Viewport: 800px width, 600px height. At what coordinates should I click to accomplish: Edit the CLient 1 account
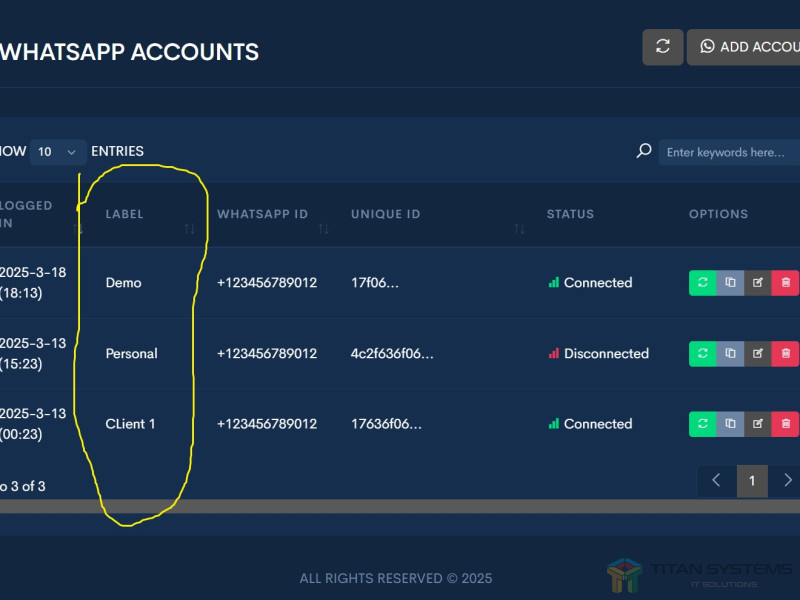pos(758,424)
